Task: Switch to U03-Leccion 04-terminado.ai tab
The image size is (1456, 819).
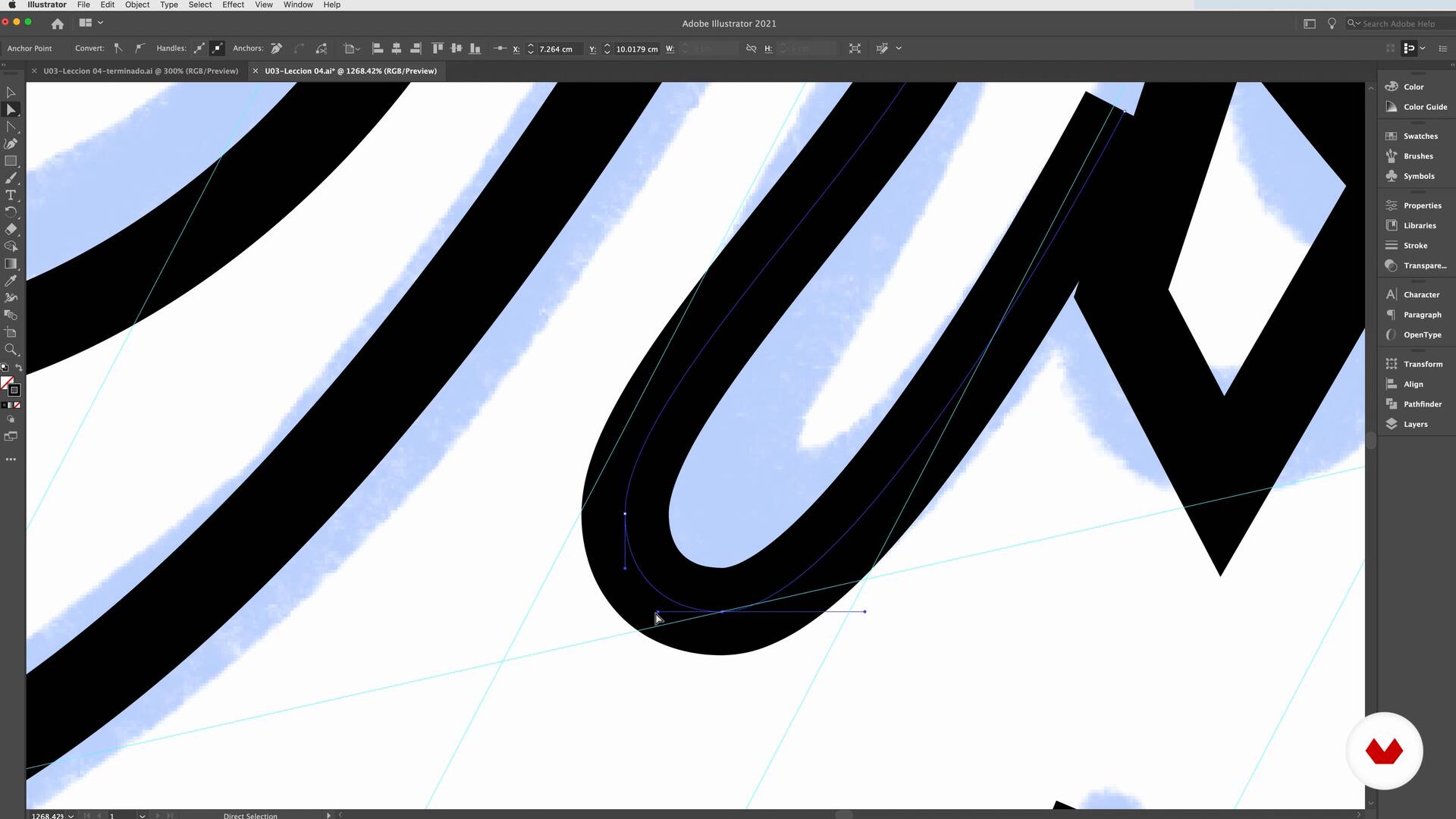Action: (x=140, y=71)
